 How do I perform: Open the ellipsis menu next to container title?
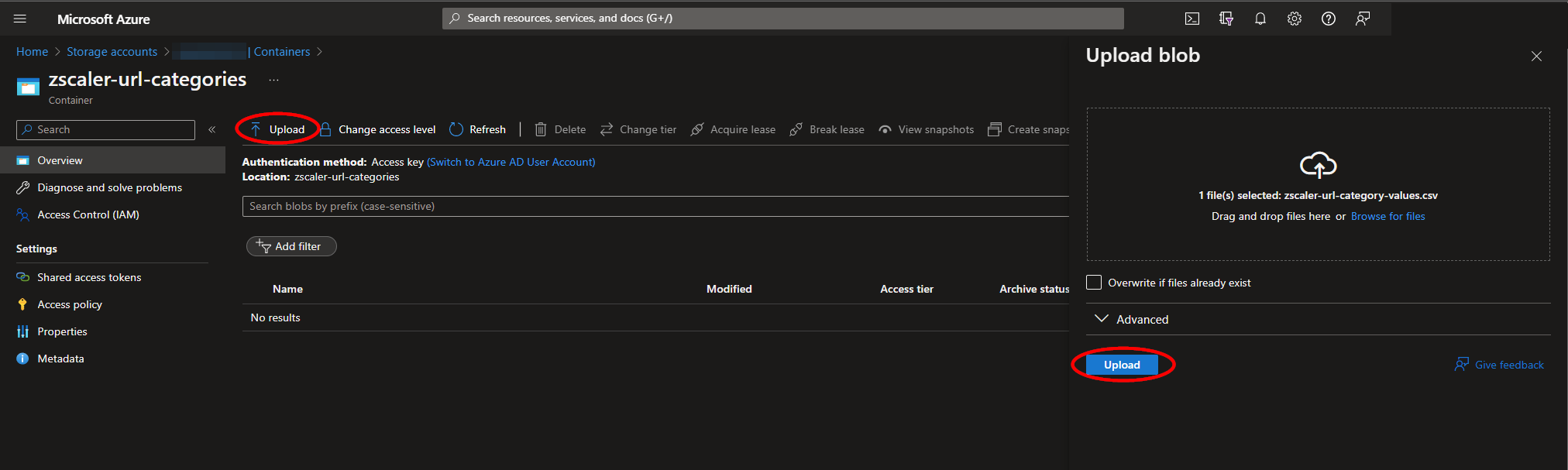[273, 80]
